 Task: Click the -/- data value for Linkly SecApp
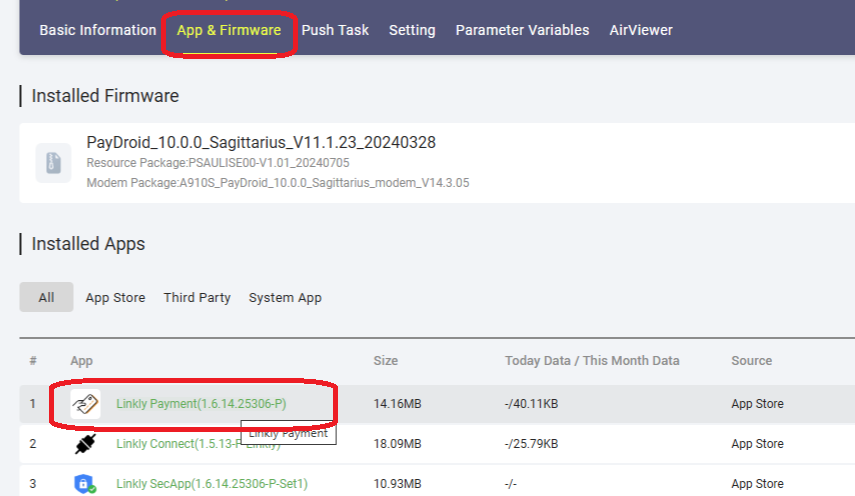511,483
